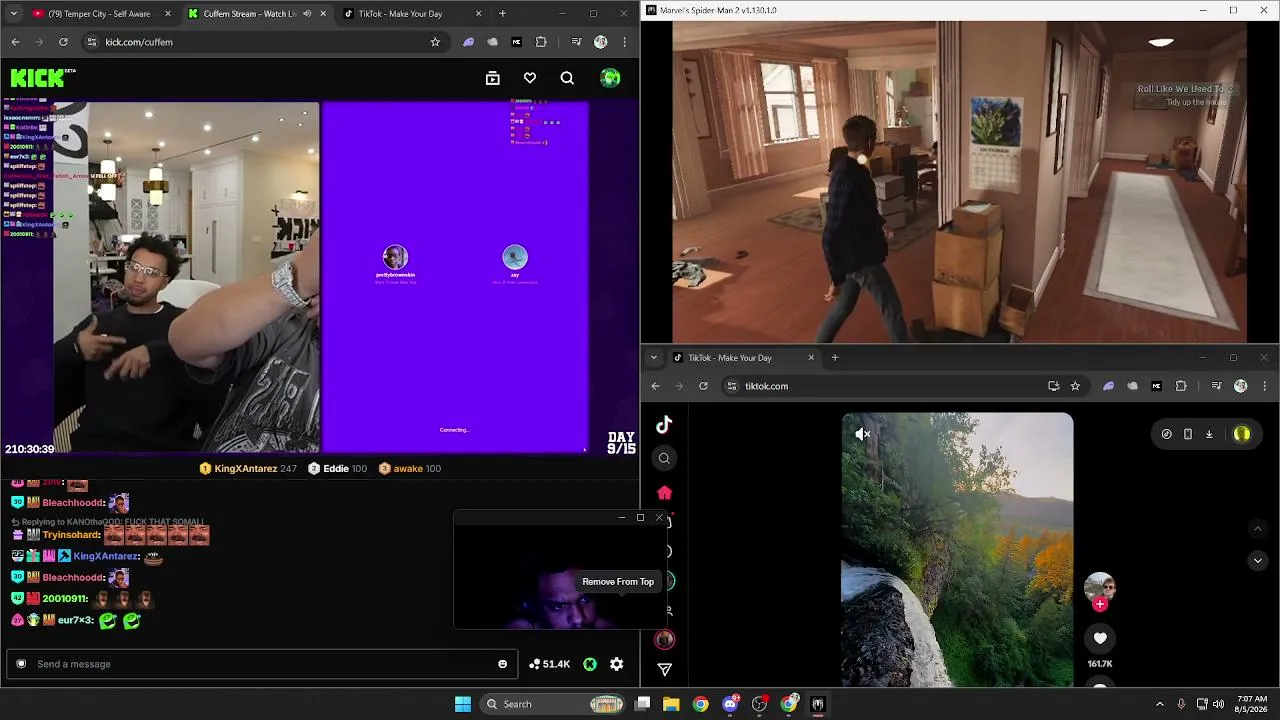Open the green Kick gift icon in chat
This screenshot has width=1280, height=720.
click(x=590, y=664)
